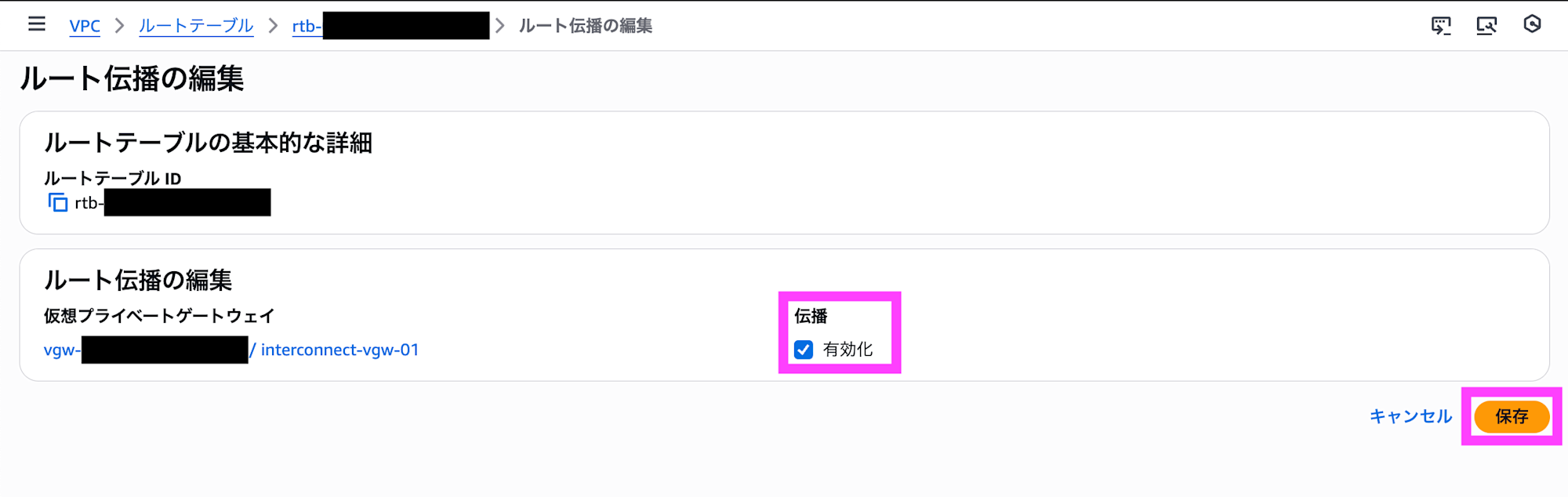
Task: Click the 仮想プライベートゲートウェイ column label
Action: pos(159,316)
